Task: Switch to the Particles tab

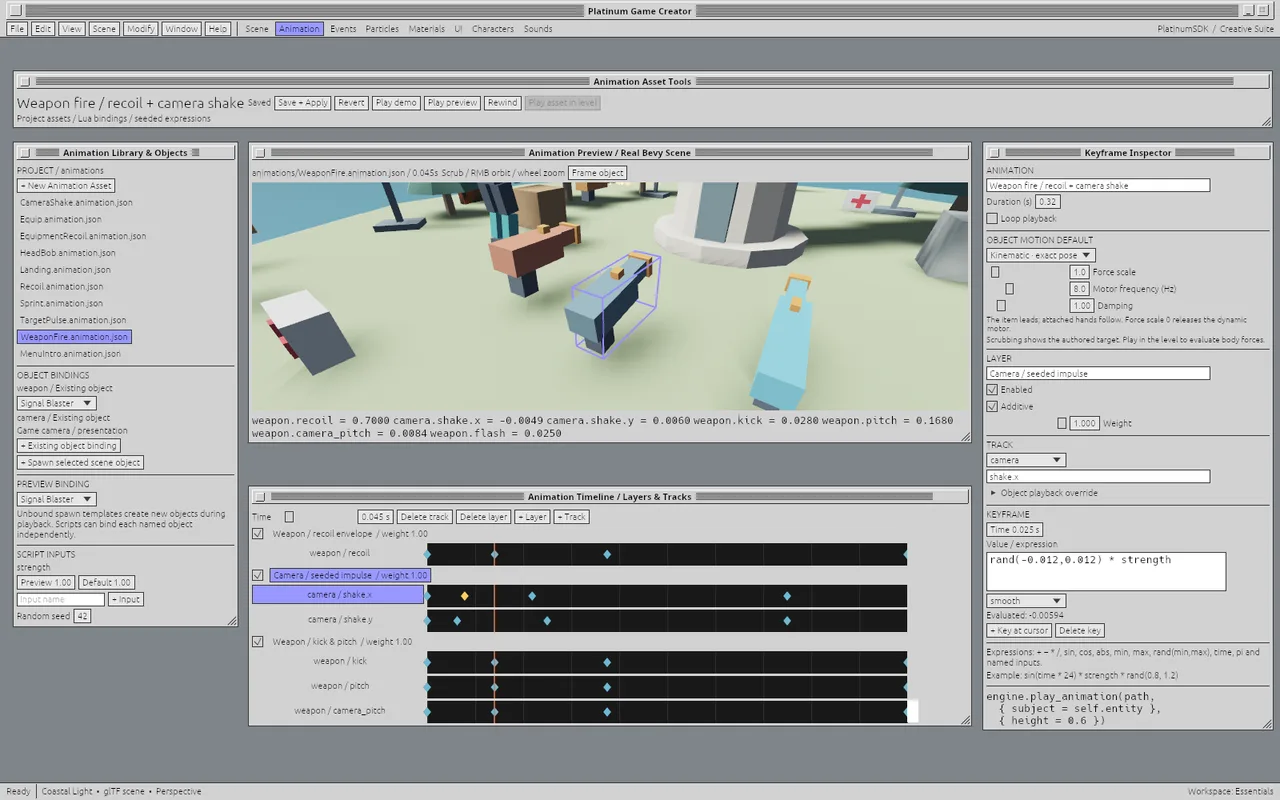Action: coord(382,29)
